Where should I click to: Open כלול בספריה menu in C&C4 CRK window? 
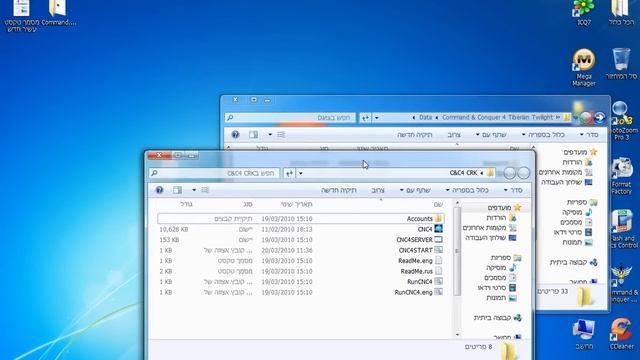point(468,190)
